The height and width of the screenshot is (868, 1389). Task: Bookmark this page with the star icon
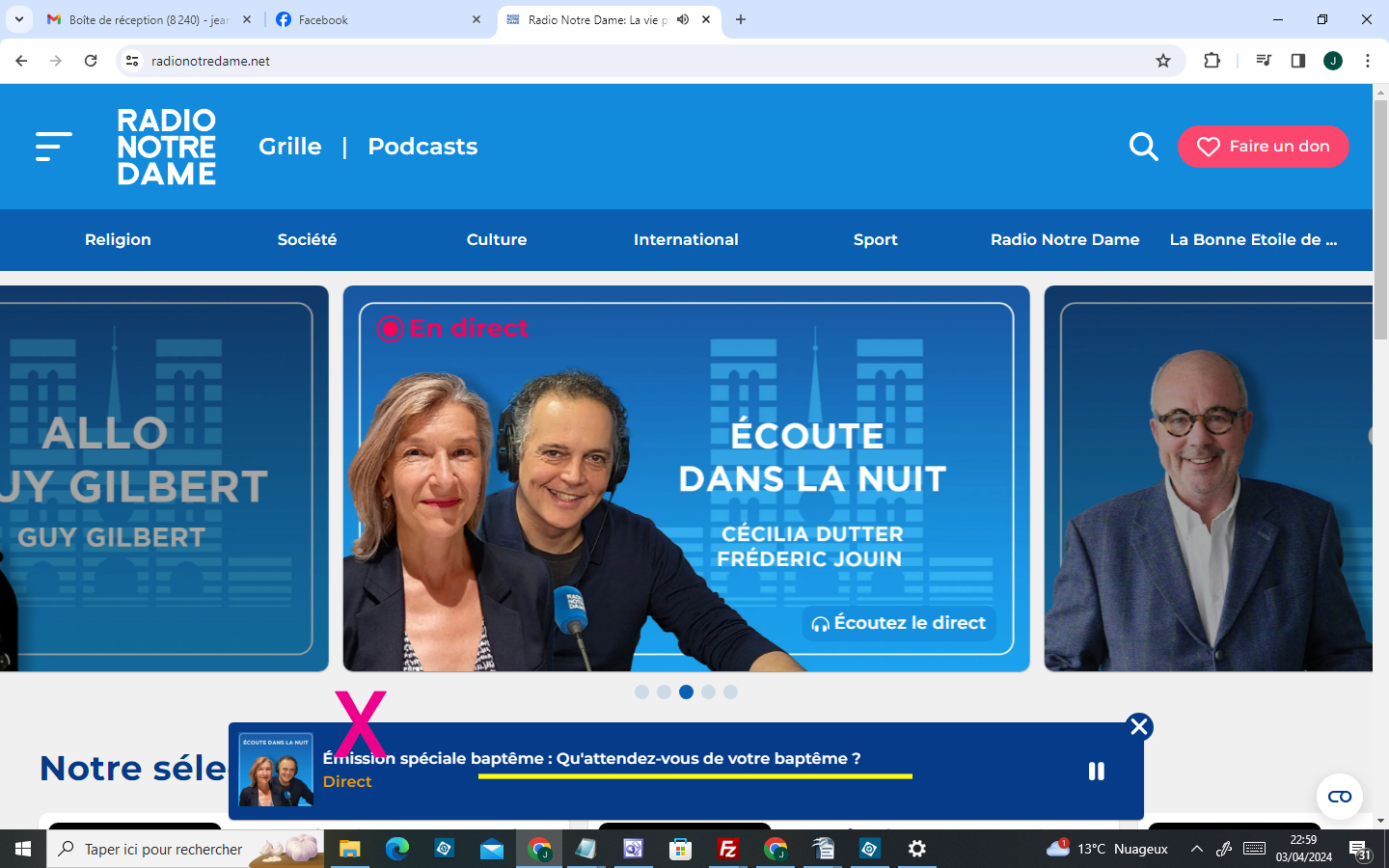(1163, 61)
